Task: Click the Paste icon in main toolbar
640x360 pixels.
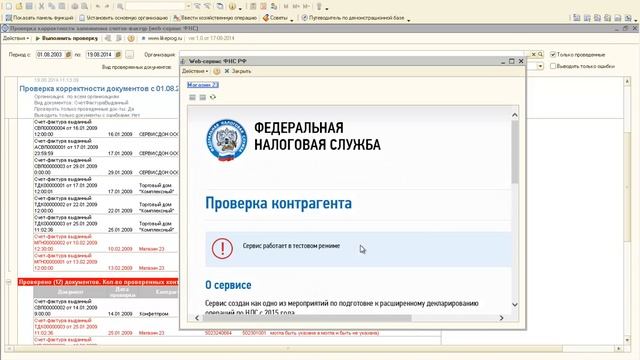Action: [x=62, y=6]
